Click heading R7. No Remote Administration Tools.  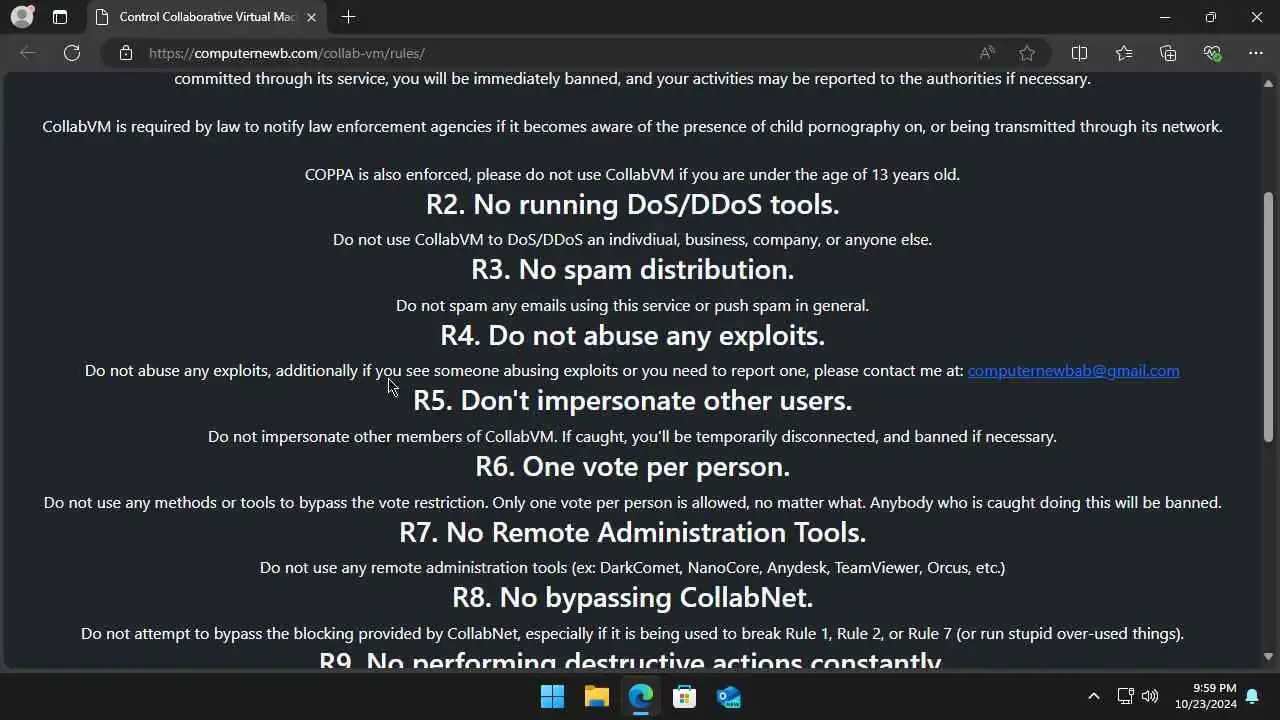[x=632, y=532]
